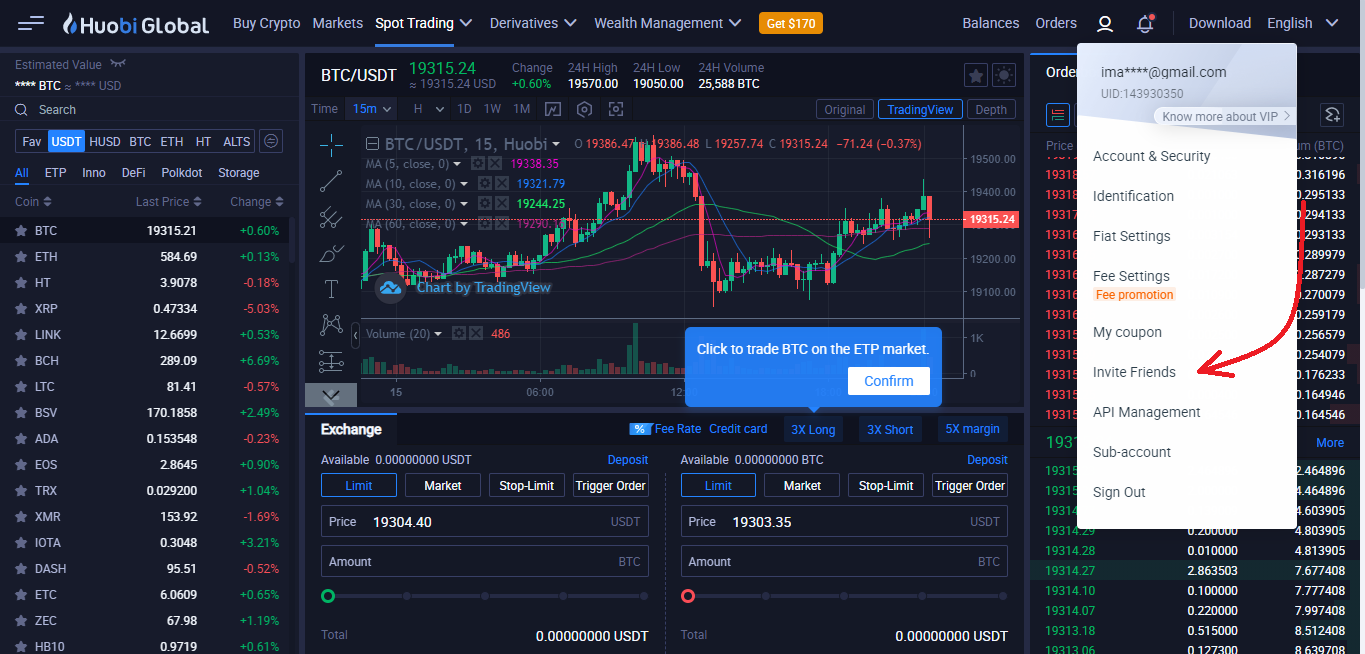This screenshot has width=1365, height=654.
Task: Sort coin list by Change
Action: point(256,202)
